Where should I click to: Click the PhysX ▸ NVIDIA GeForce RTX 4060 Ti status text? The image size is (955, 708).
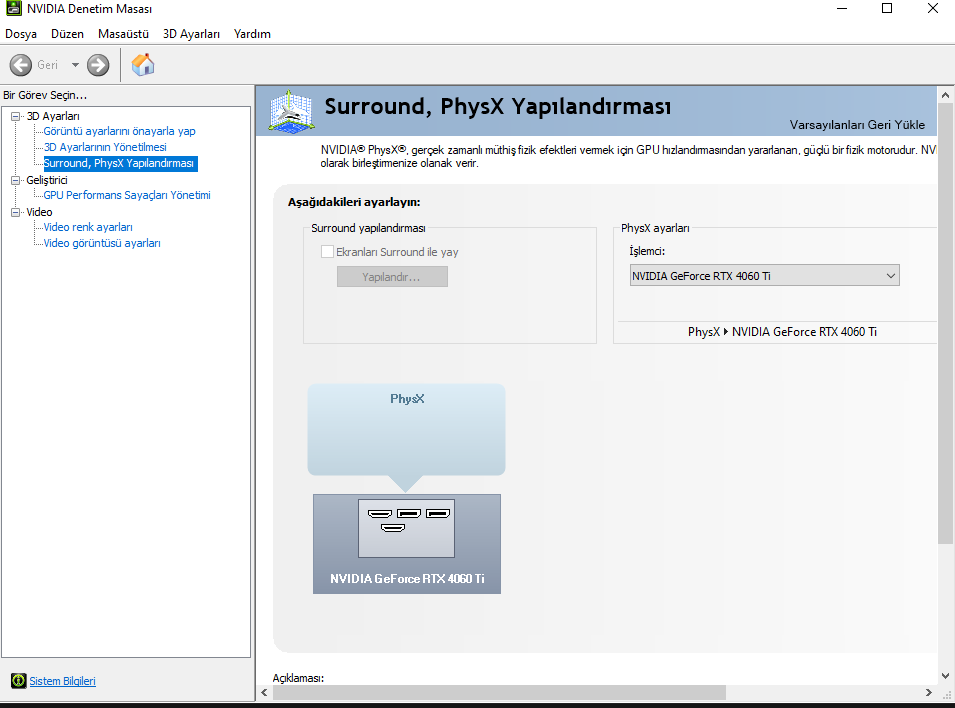pyautogui.click(x=782, y=332)
